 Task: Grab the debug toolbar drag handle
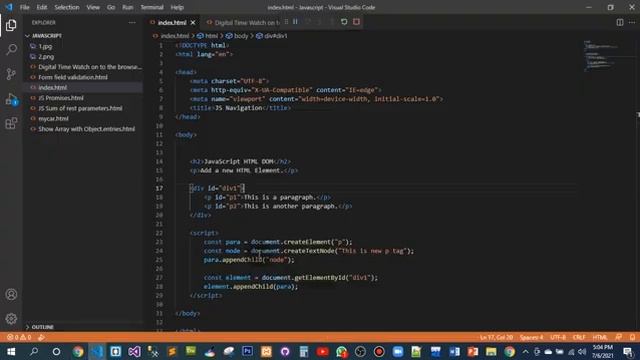(286, 22)
